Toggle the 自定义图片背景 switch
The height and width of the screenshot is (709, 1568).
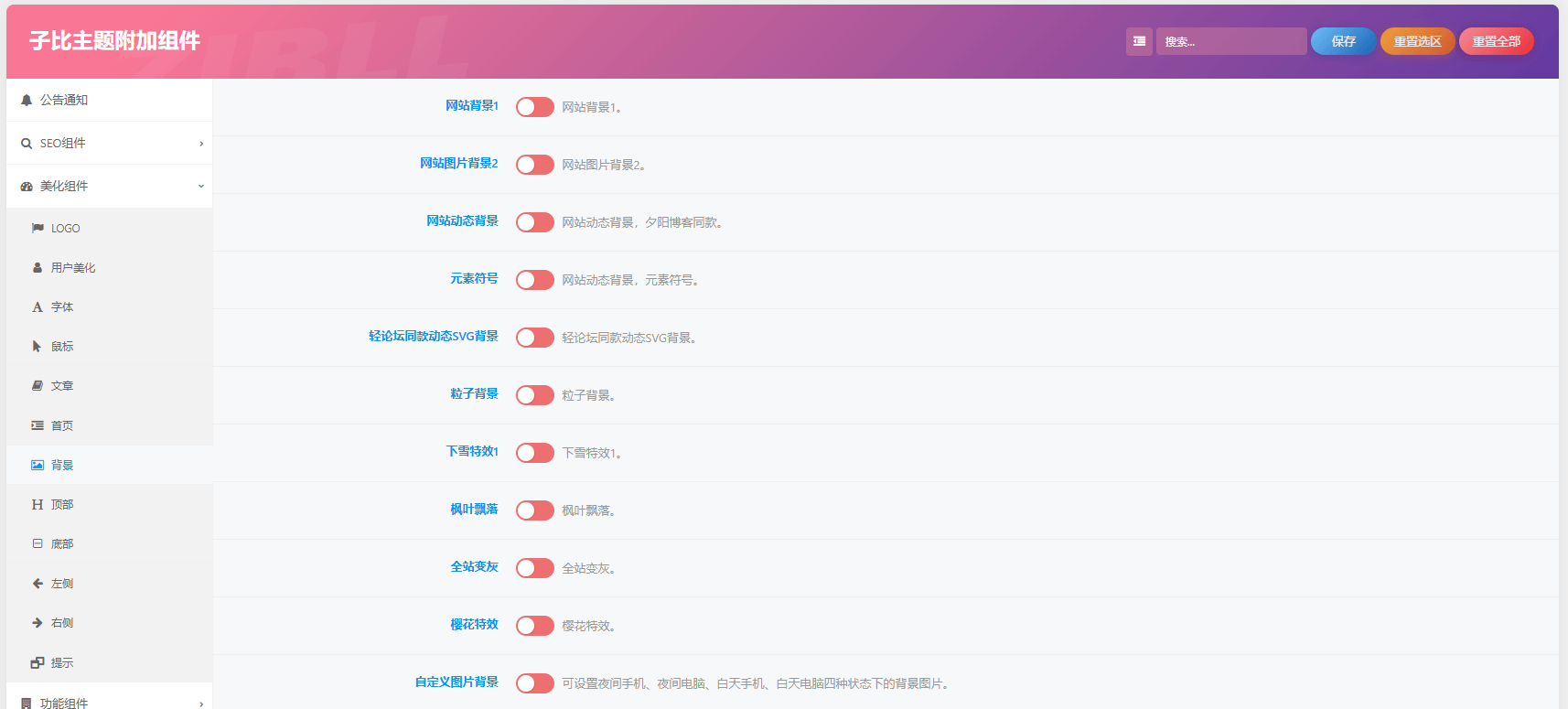(x=535, y=683)
